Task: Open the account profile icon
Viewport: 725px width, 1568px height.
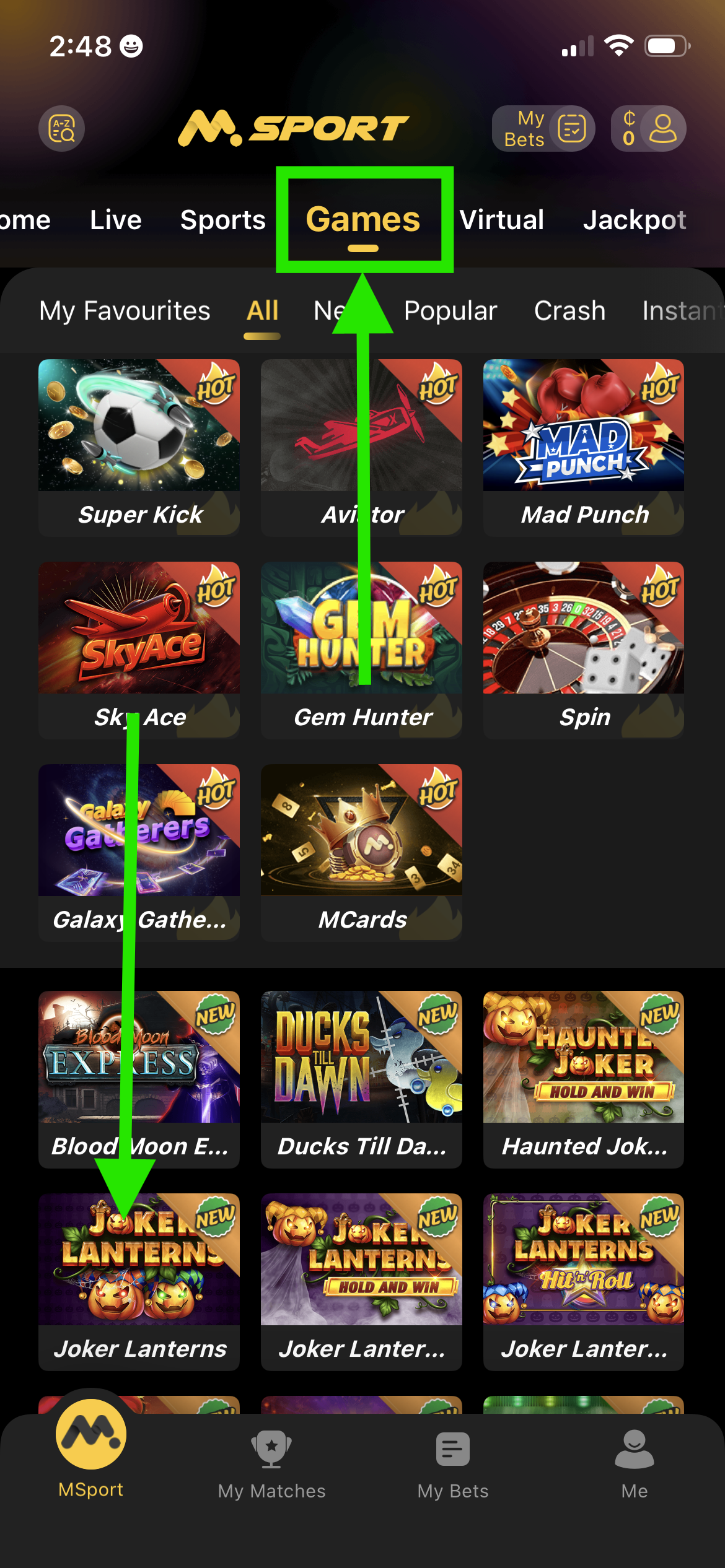Action: pyautogui.click(x=663, y=129)
